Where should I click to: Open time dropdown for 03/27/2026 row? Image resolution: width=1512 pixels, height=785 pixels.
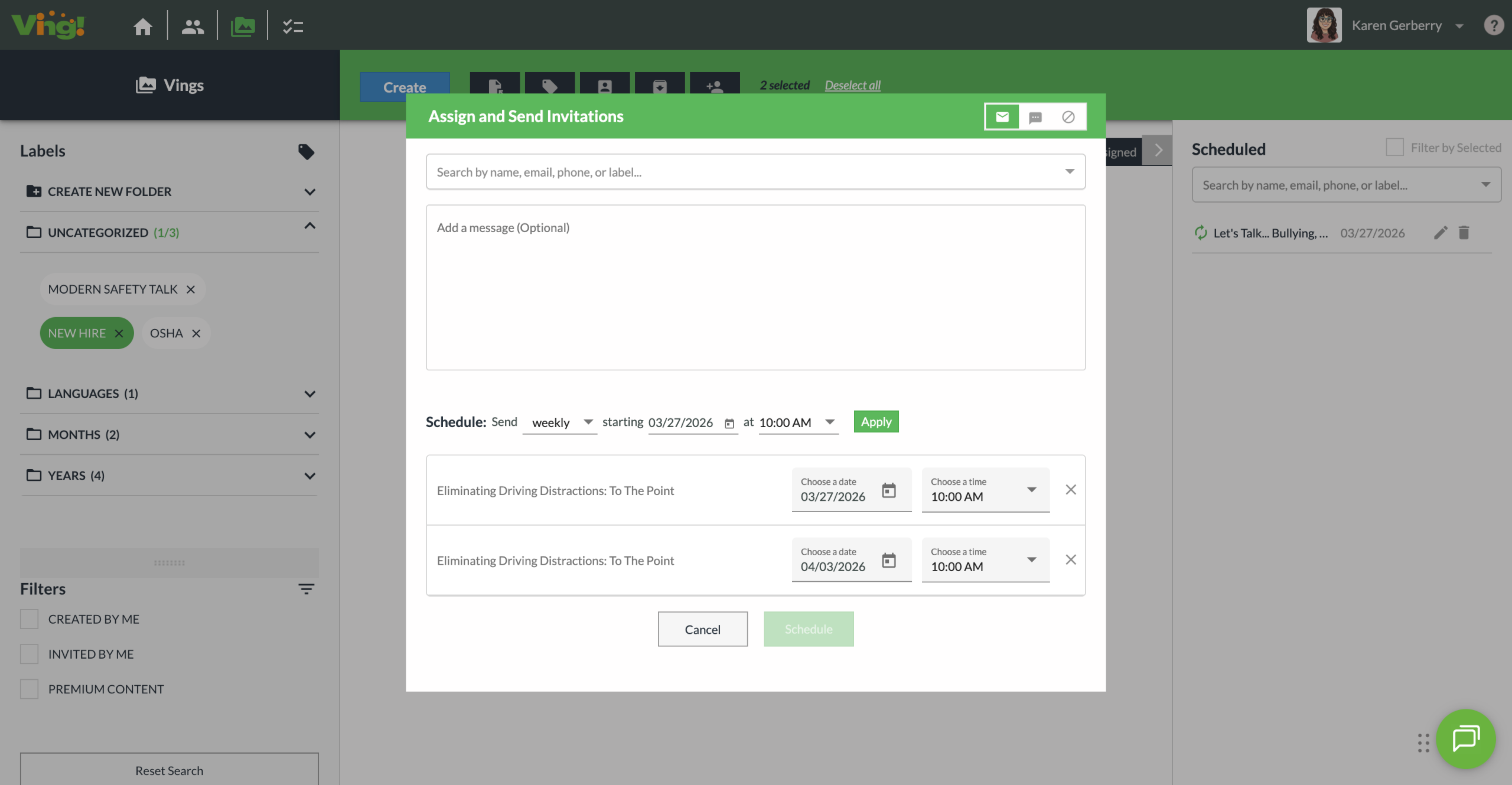coord(1031,490)
